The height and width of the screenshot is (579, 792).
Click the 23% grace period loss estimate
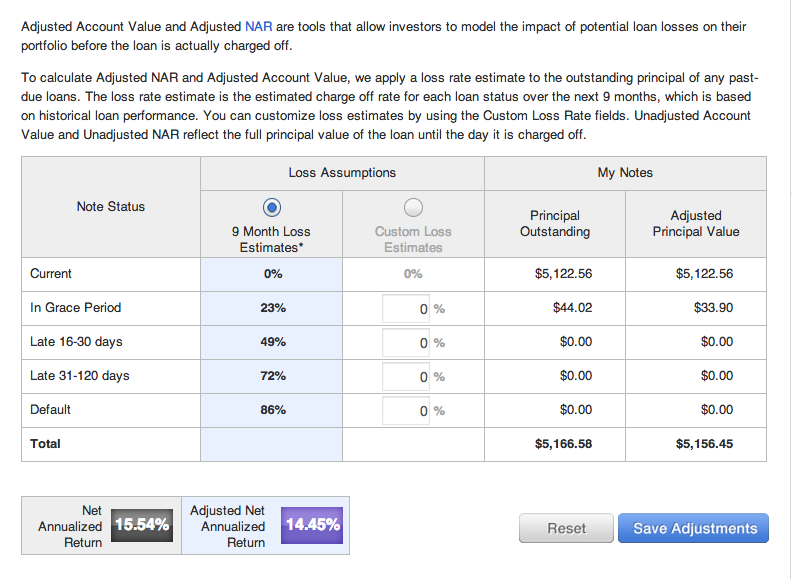click(x=273, y=308)
